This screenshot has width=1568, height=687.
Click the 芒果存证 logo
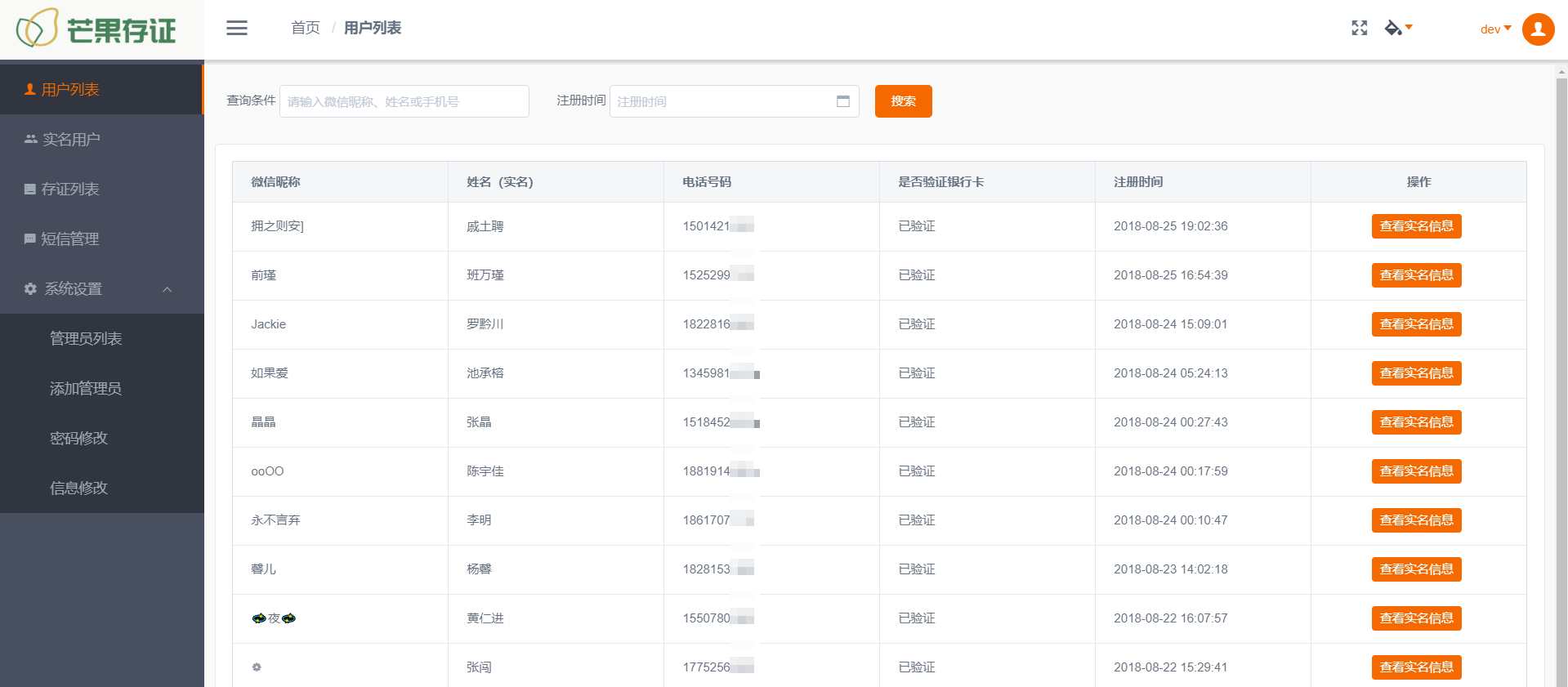pos(96,29)
